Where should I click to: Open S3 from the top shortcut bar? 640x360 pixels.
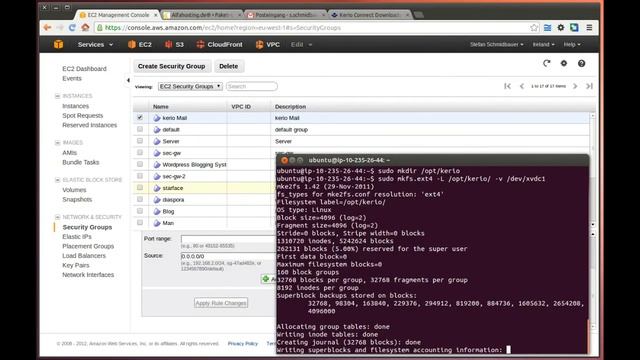[x=174, y=44]
